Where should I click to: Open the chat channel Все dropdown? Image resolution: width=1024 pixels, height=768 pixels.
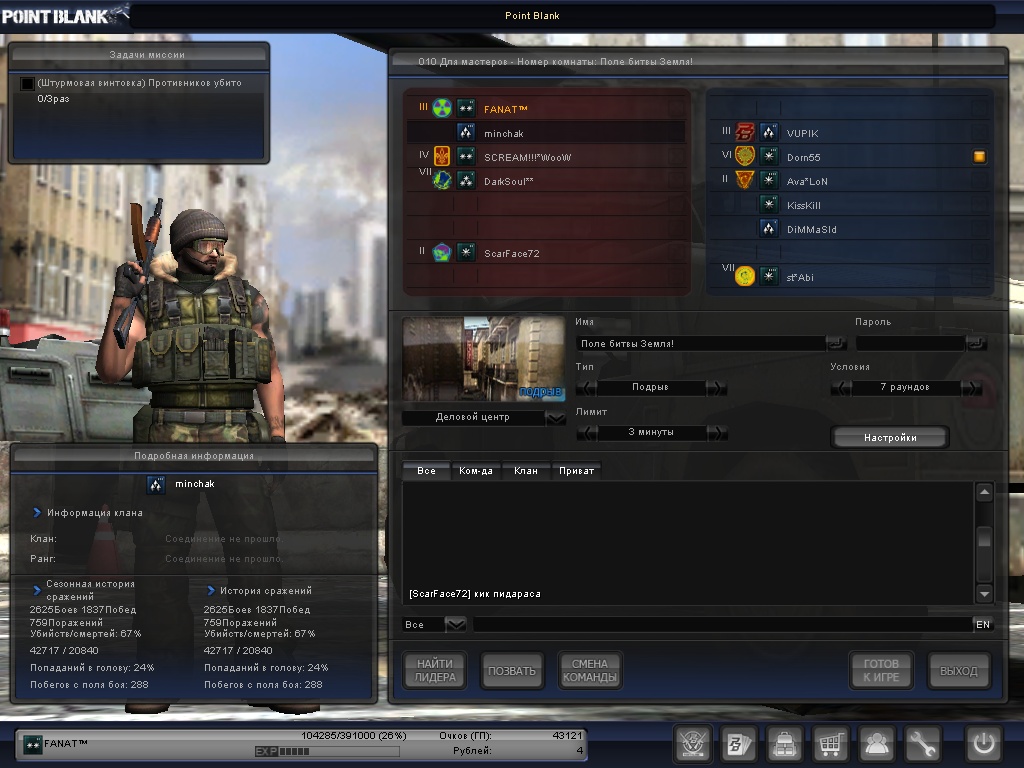(x=455, y=624)
